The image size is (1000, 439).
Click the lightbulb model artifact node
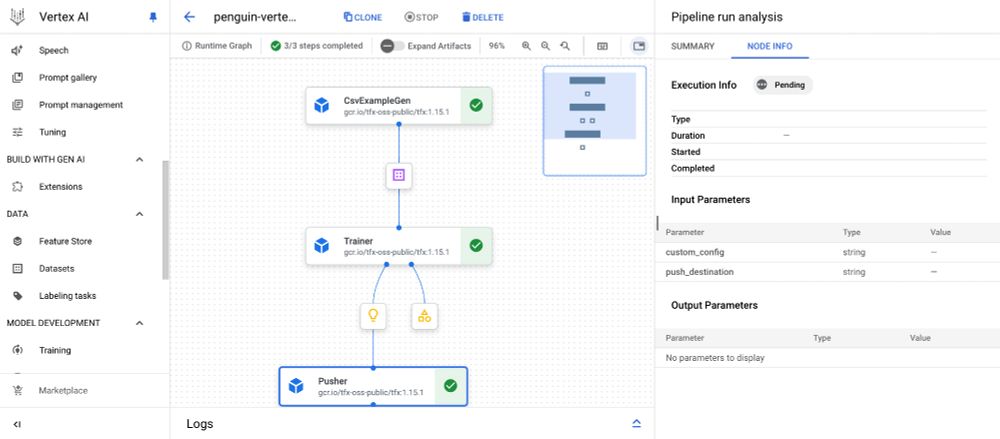373,316
